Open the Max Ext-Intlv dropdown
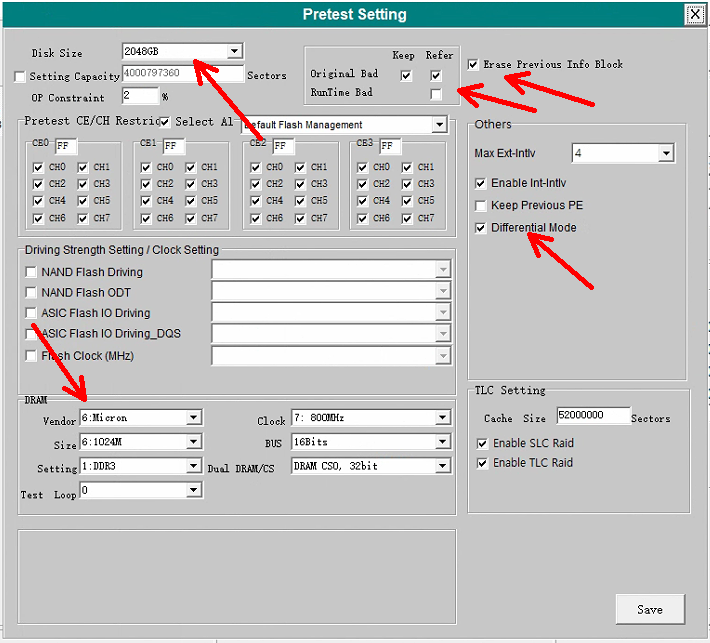The image size is (710, 643). pyautogui.click(x=666, y=153)
